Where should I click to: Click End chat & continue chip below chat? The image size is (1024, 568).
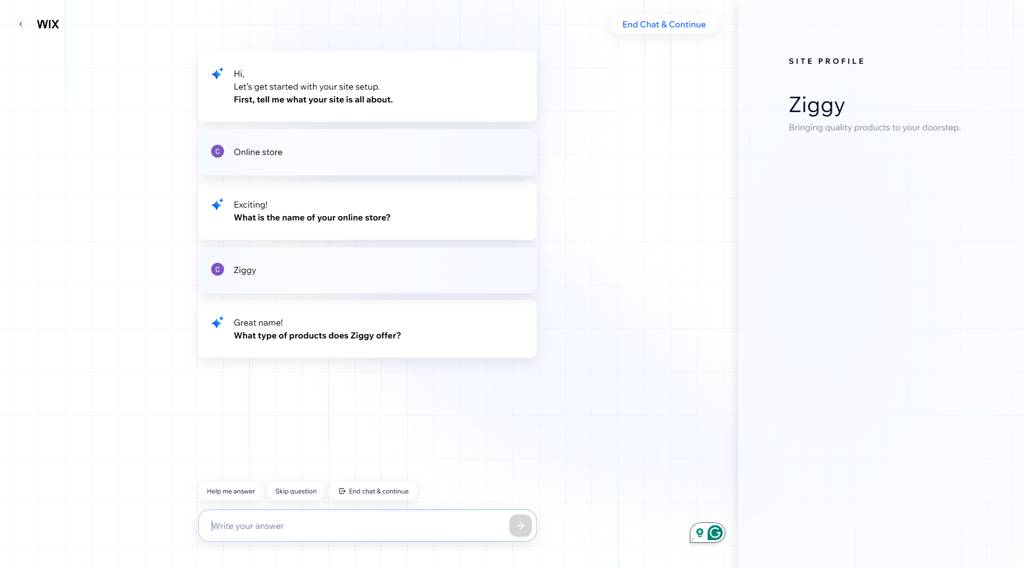click(x=373, y=491)
